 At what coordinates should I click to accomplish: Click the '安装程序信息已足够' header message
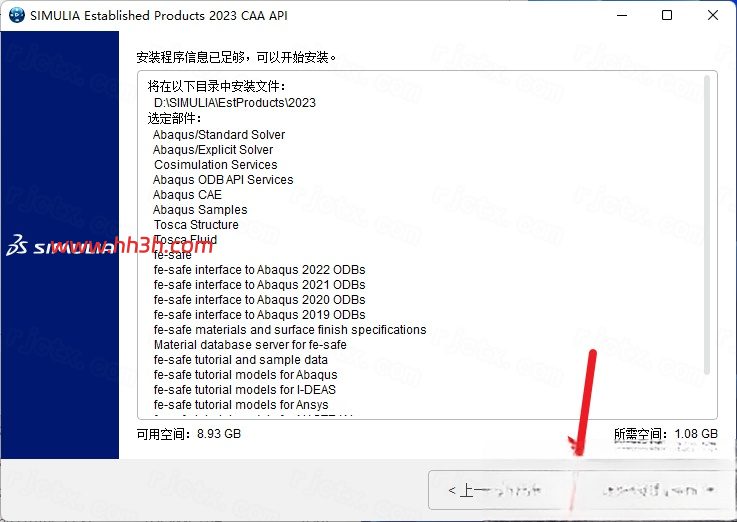coord(236,57)
